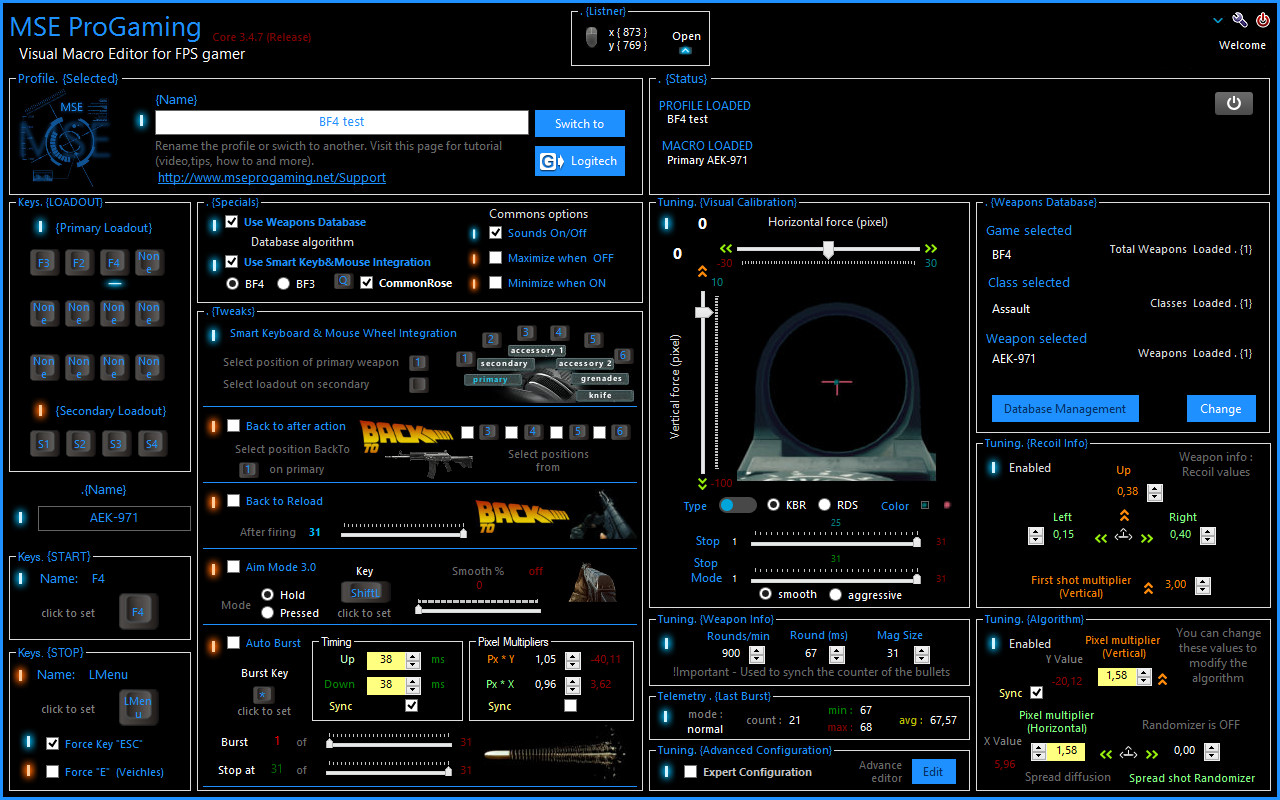This screenshot has height=800, width=1280.
Task: Click the red power exit icon
Action: coord(1263,20)
